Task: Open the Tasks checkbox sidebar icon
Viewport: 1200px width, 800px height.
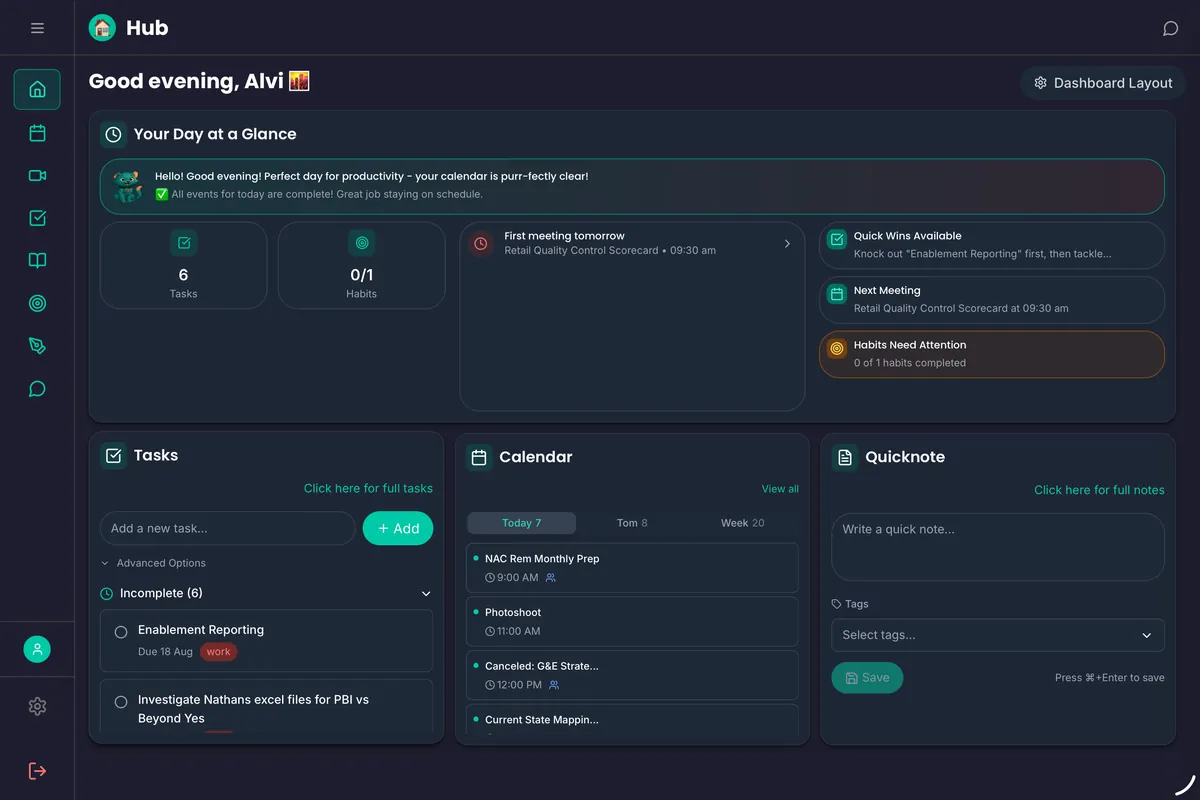Action: click(37, 218)
